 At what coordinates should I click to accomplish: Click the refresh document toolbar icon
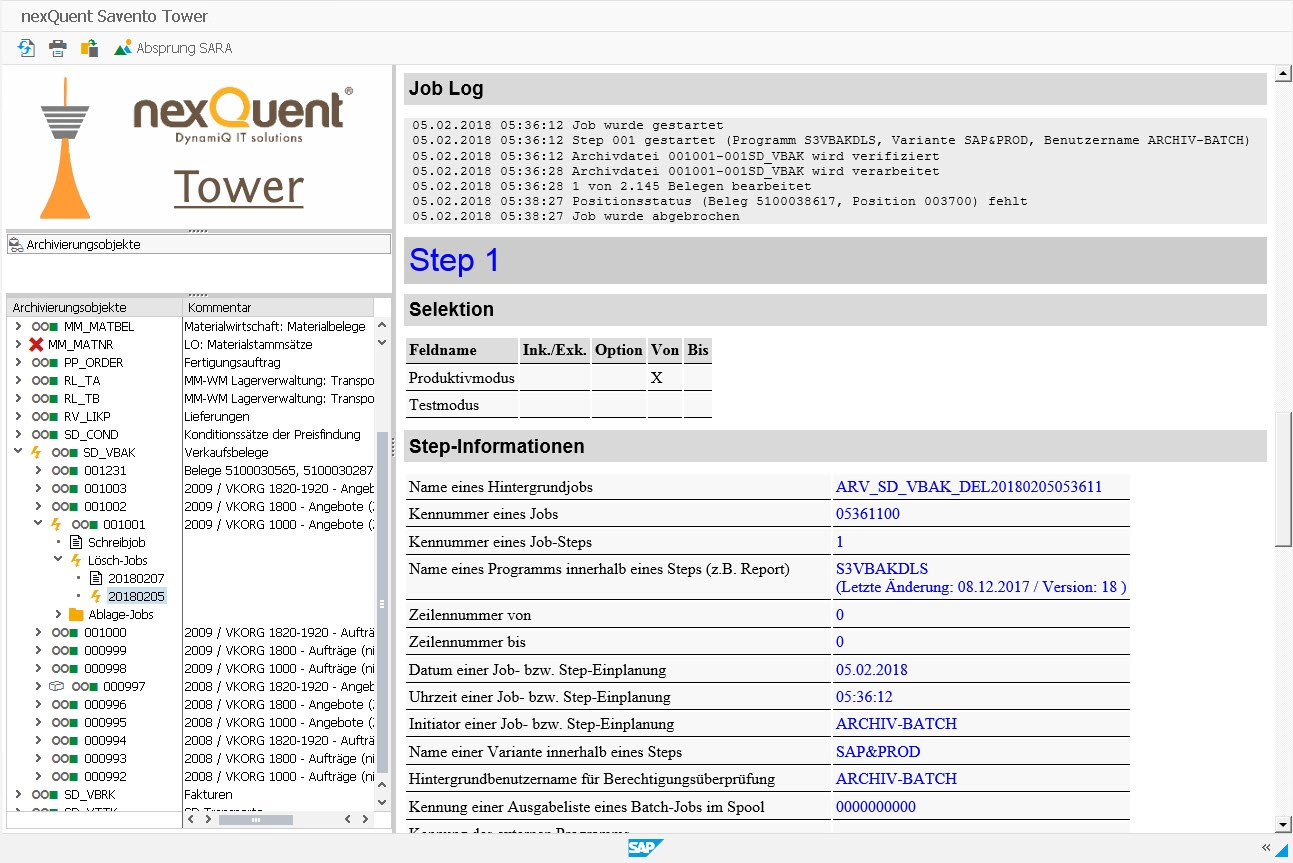click(x=27, y=47)
